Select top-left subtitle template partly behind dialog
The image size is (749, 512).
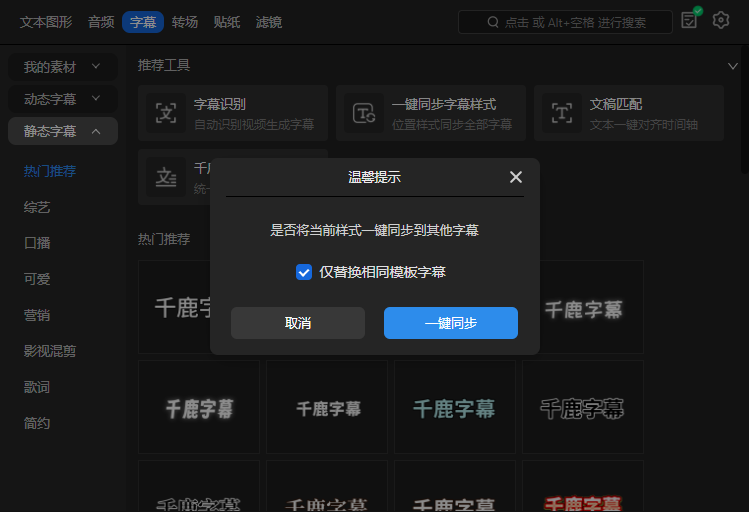174,307
